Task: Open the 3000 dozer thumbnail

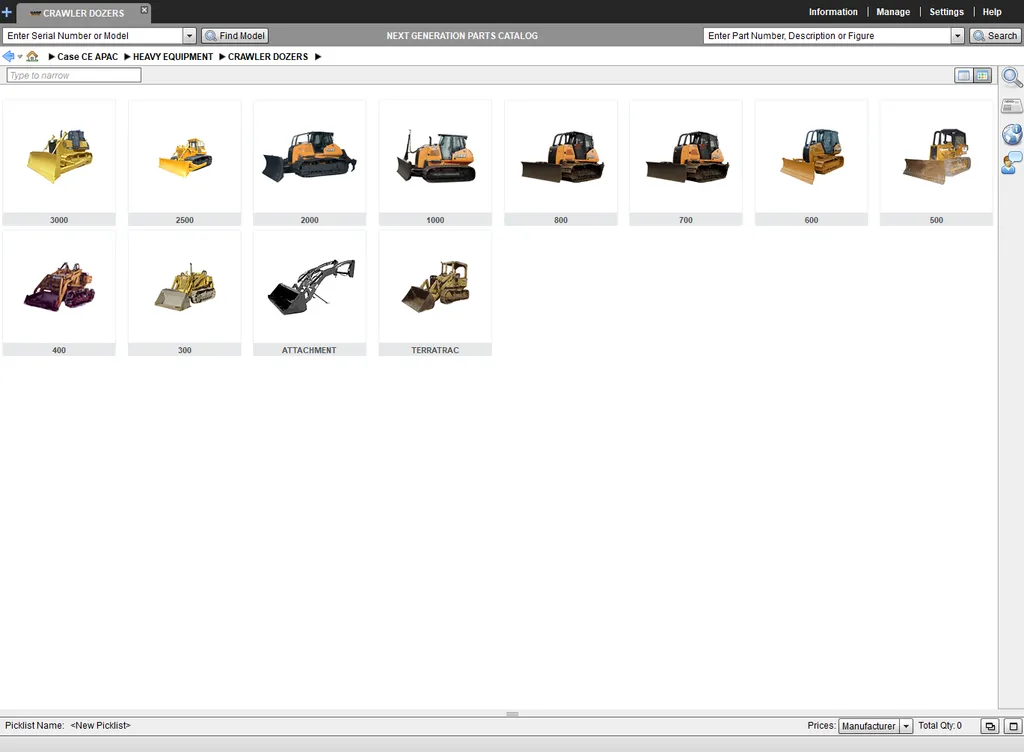Action: (59, 163)
